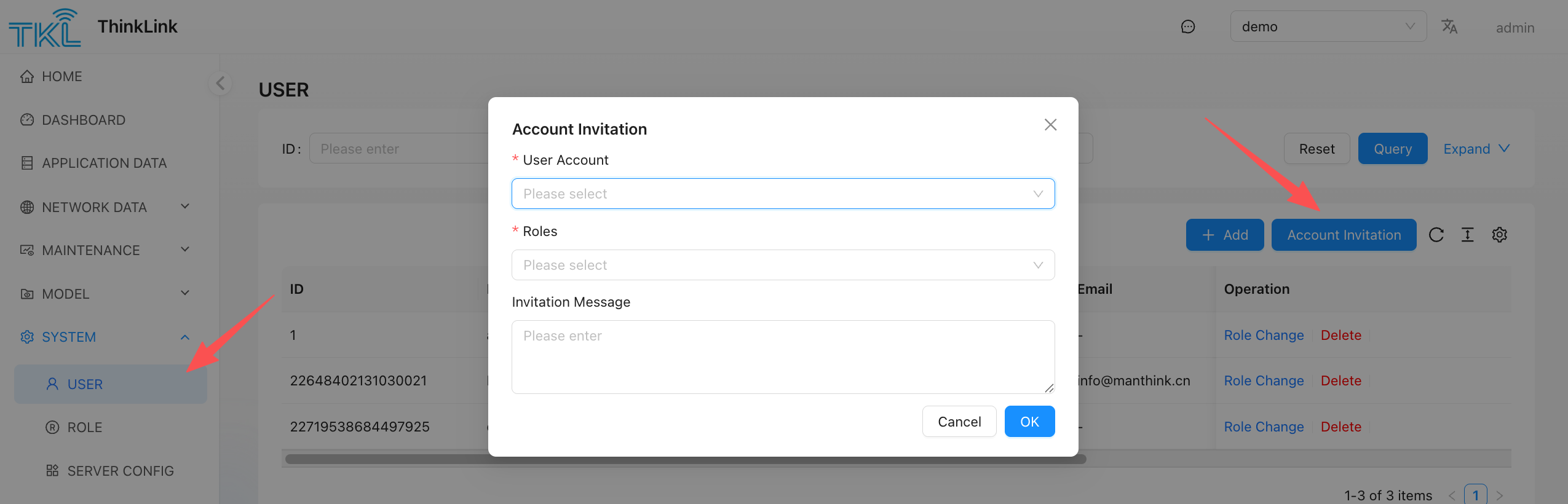Open the User Account dropdown
Screen dimensions: 1568x504
(783, 194)
